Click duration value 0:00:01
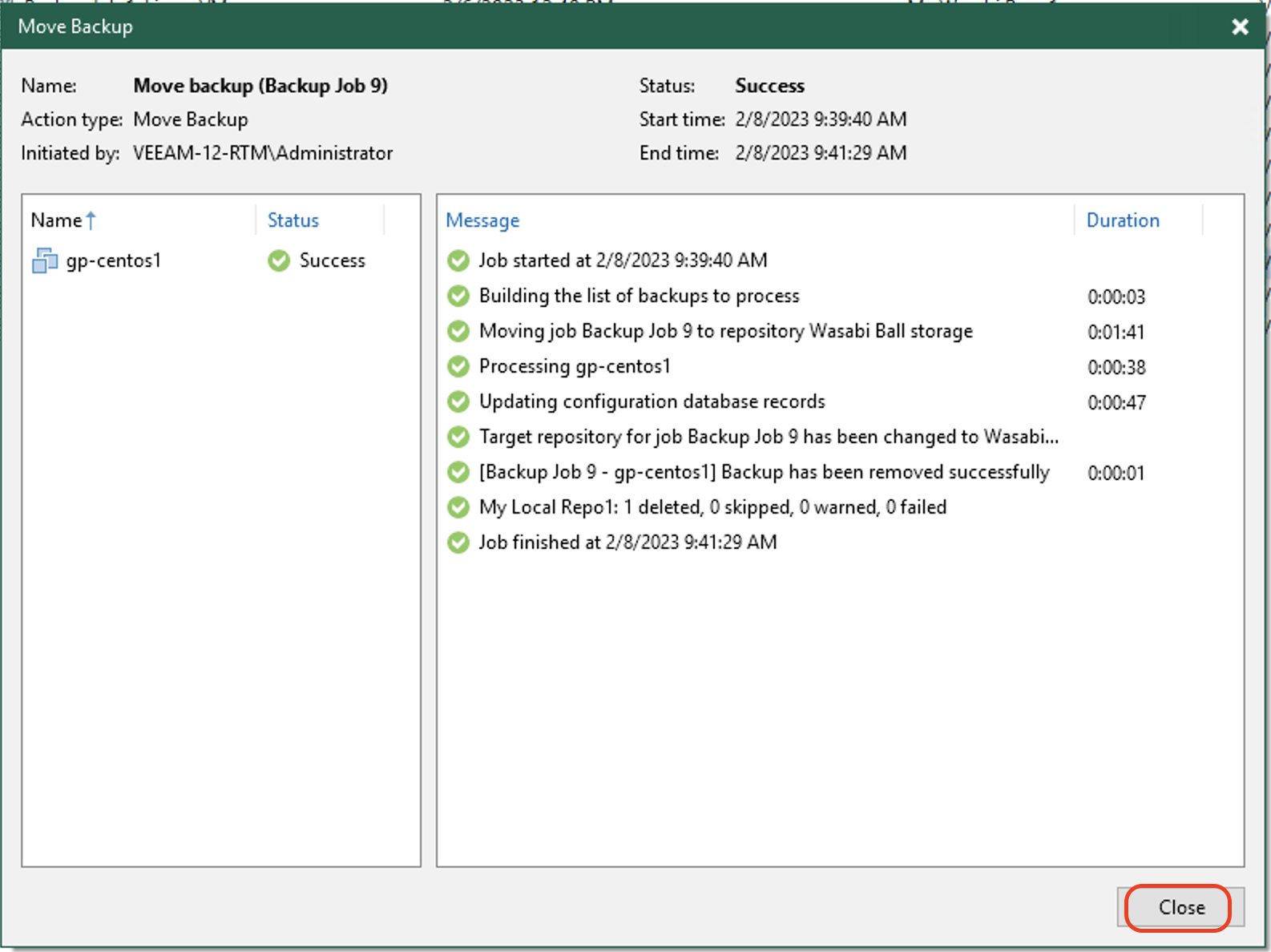Screen dimensions: 1271x952 pos(1116,474)
